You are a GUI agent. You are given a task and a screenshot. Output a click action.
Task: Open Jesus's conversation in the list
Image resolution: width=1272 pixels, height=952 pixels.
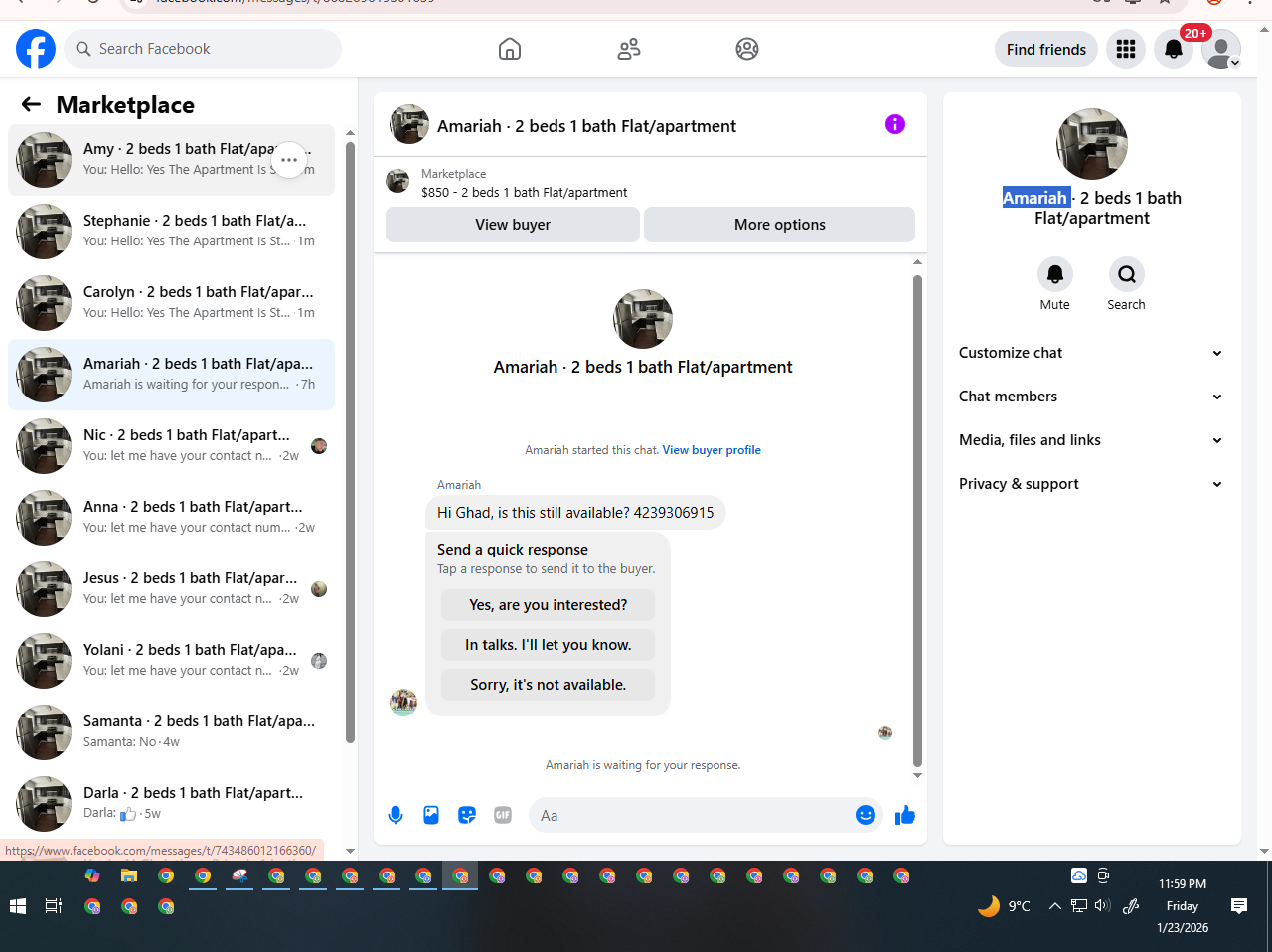click(x=171, y=589)
